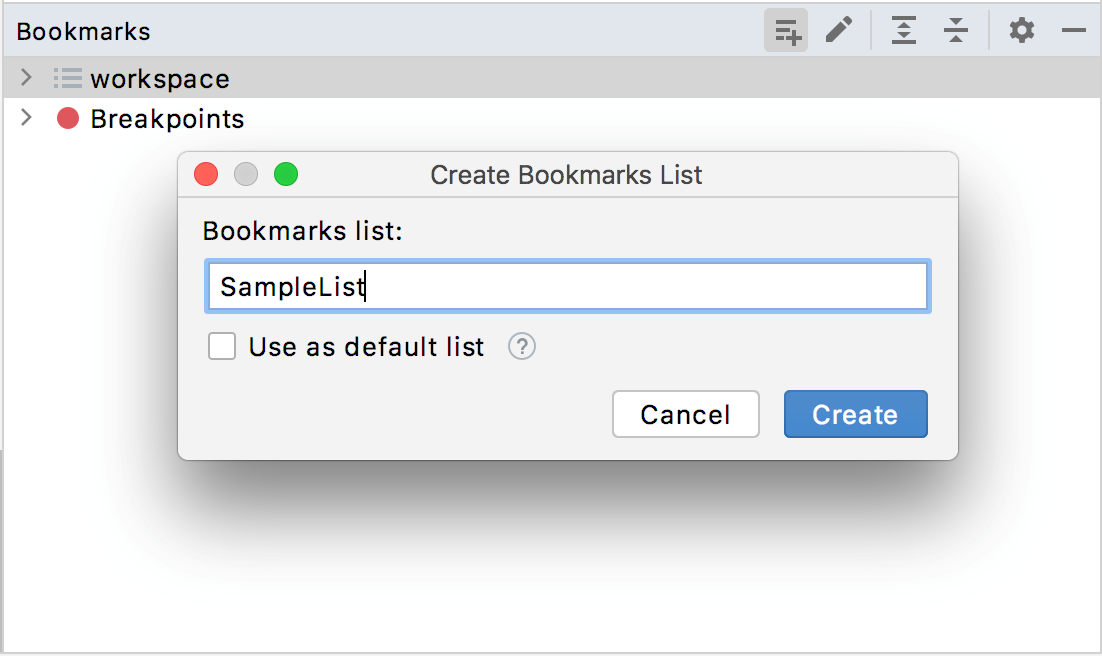Screen dimensions: 1102x656
Task: Click the Bookmarks panel title
Action: [83, 31]
